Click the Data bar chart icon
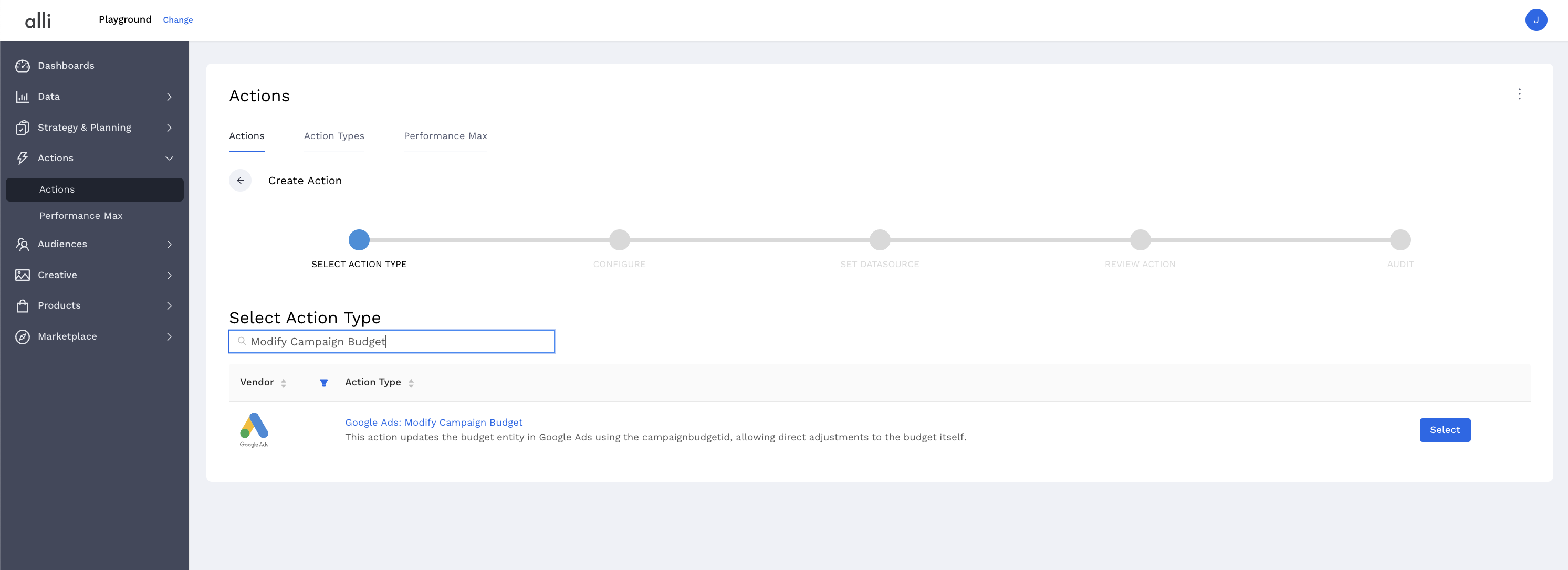Viewport: 1568px width, 570px height. click(x=23, y=97)
